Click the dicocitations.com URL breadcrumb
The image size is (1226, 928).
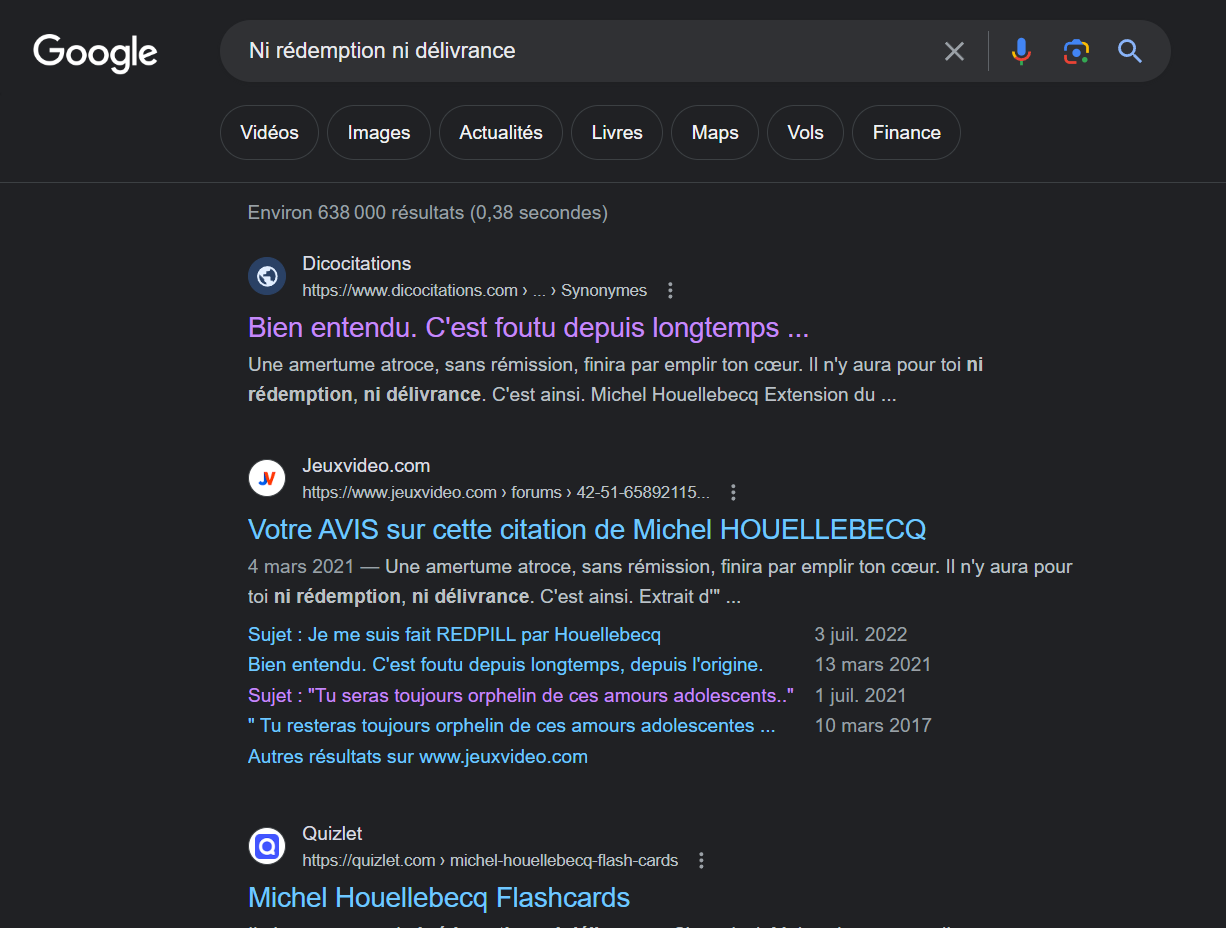pos(475,291)
